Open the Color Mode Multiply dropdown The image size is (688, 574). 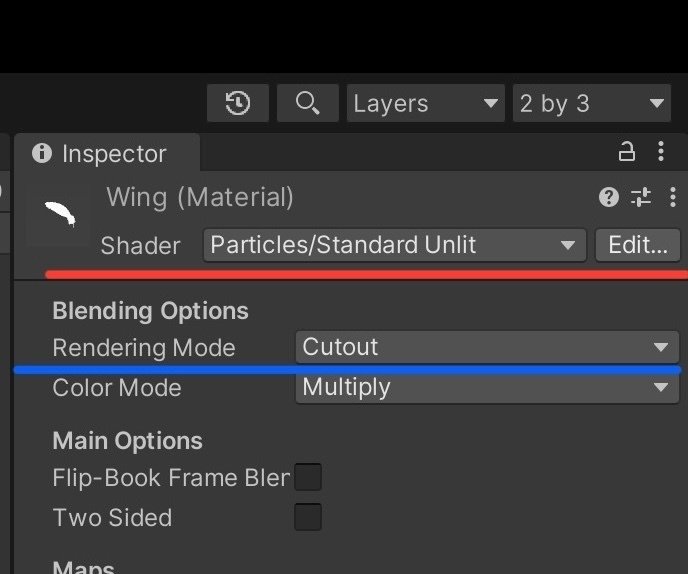click(487, 387)
